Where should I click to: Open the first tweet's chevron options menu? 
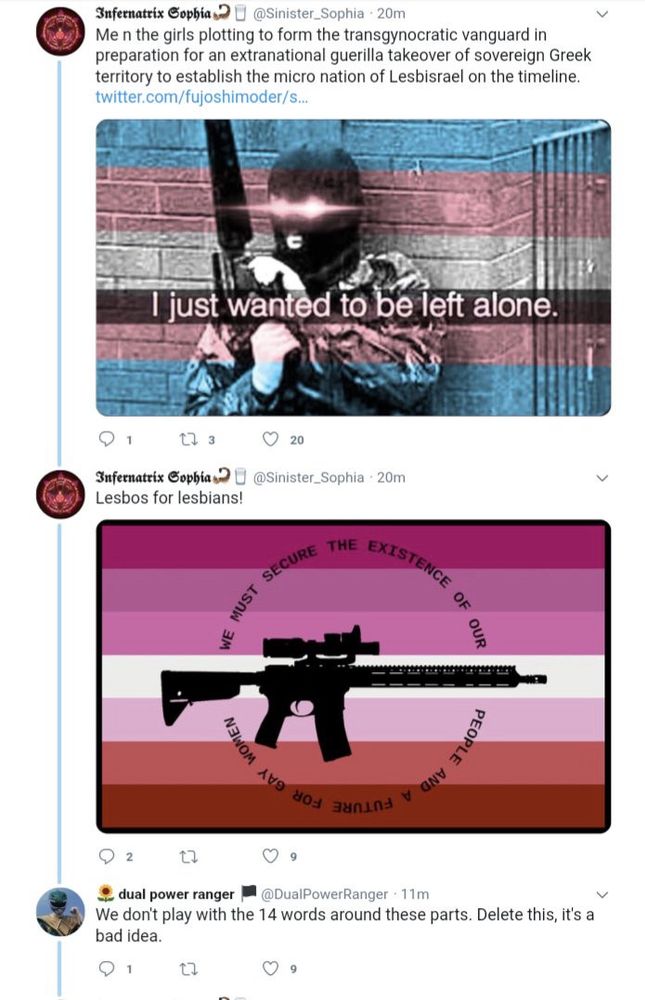pyautogui.click(x=601, y=13)
